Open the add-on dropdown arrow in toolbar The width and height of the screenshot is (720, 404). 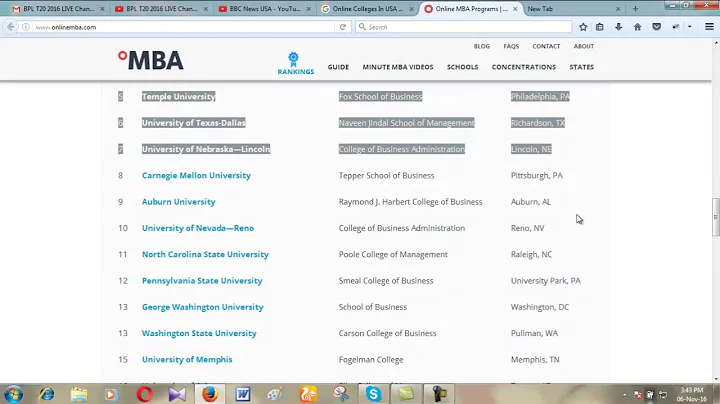tap(689, 27)
